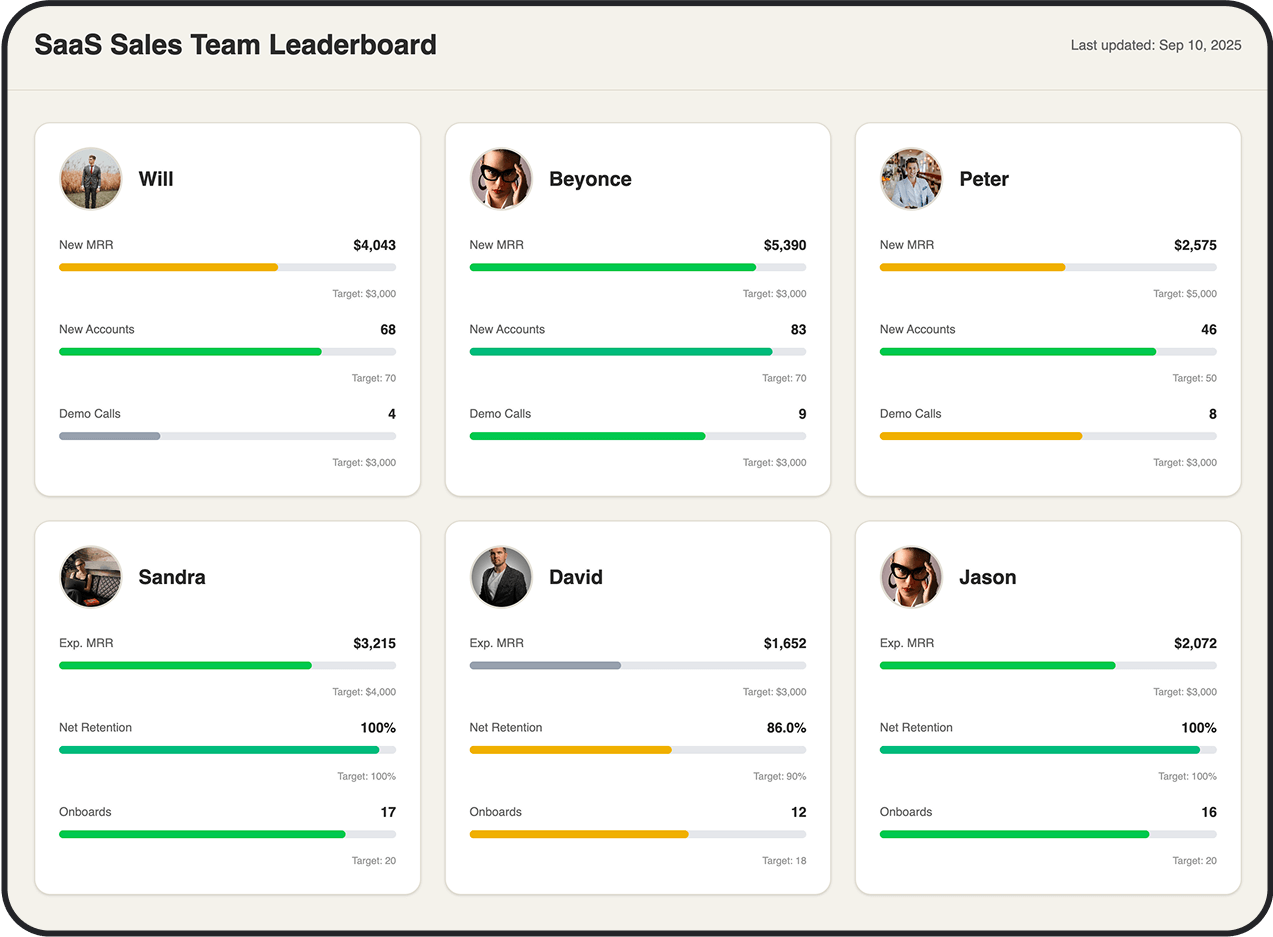Click Peter's Target: $5,000 label
The width and height of the screenshot is (1273, 937).
1187,293
